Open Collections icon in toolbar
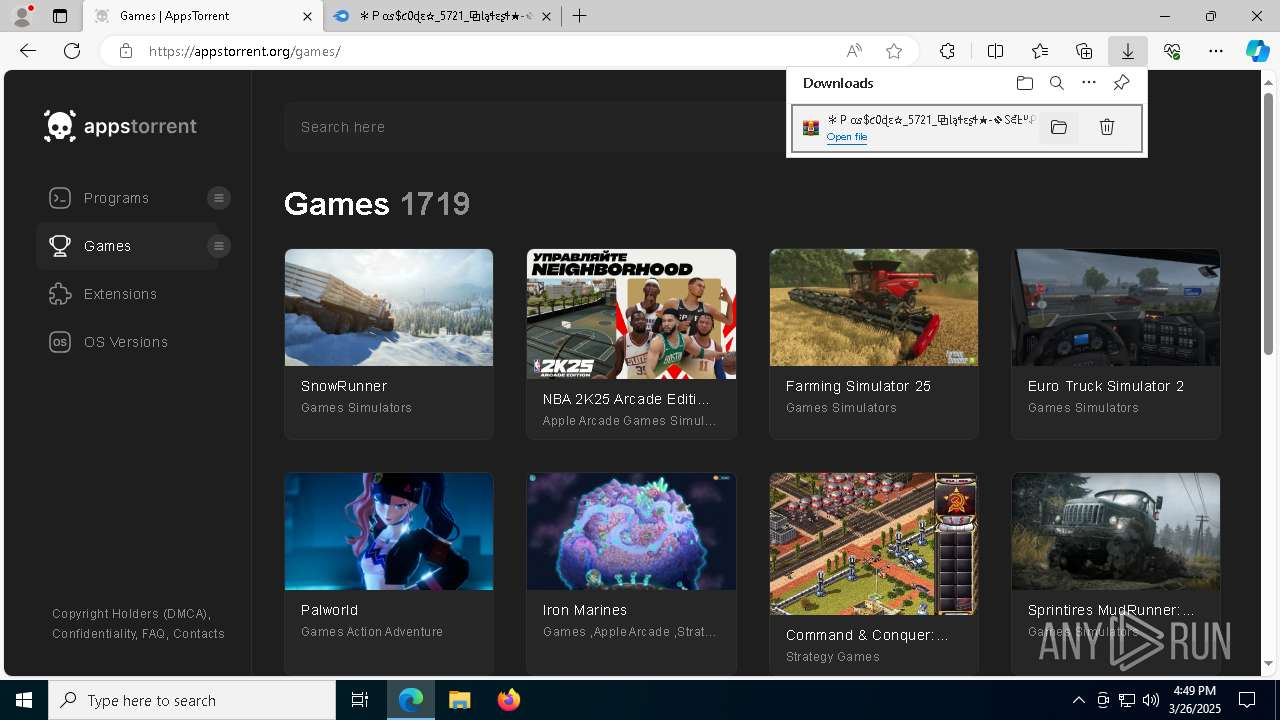 point(1084,51)
